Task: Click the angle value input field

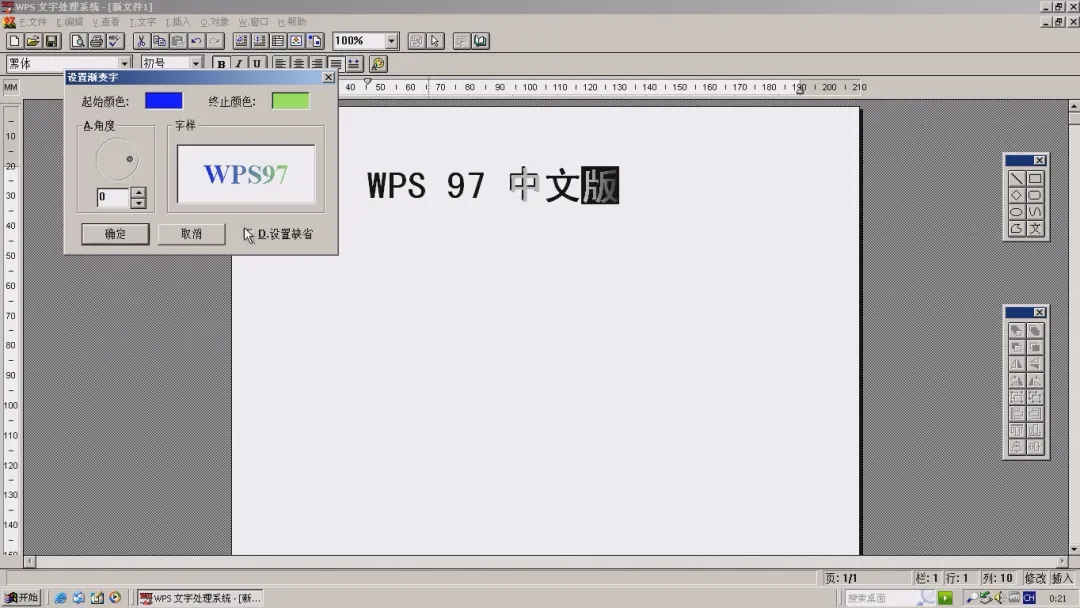Action: [x=114, y=197]
